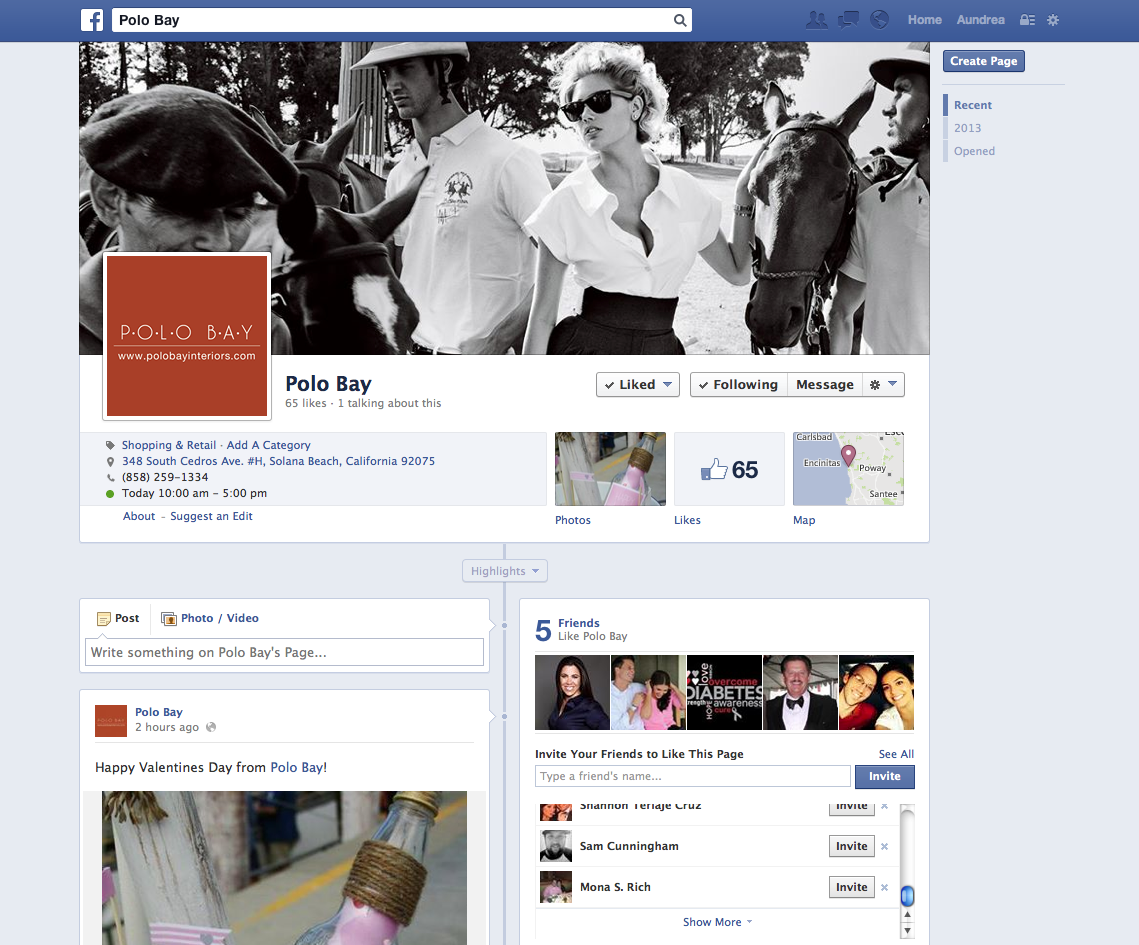
Task: Click the Photo / Video camera icon
Action: (169, 619)
